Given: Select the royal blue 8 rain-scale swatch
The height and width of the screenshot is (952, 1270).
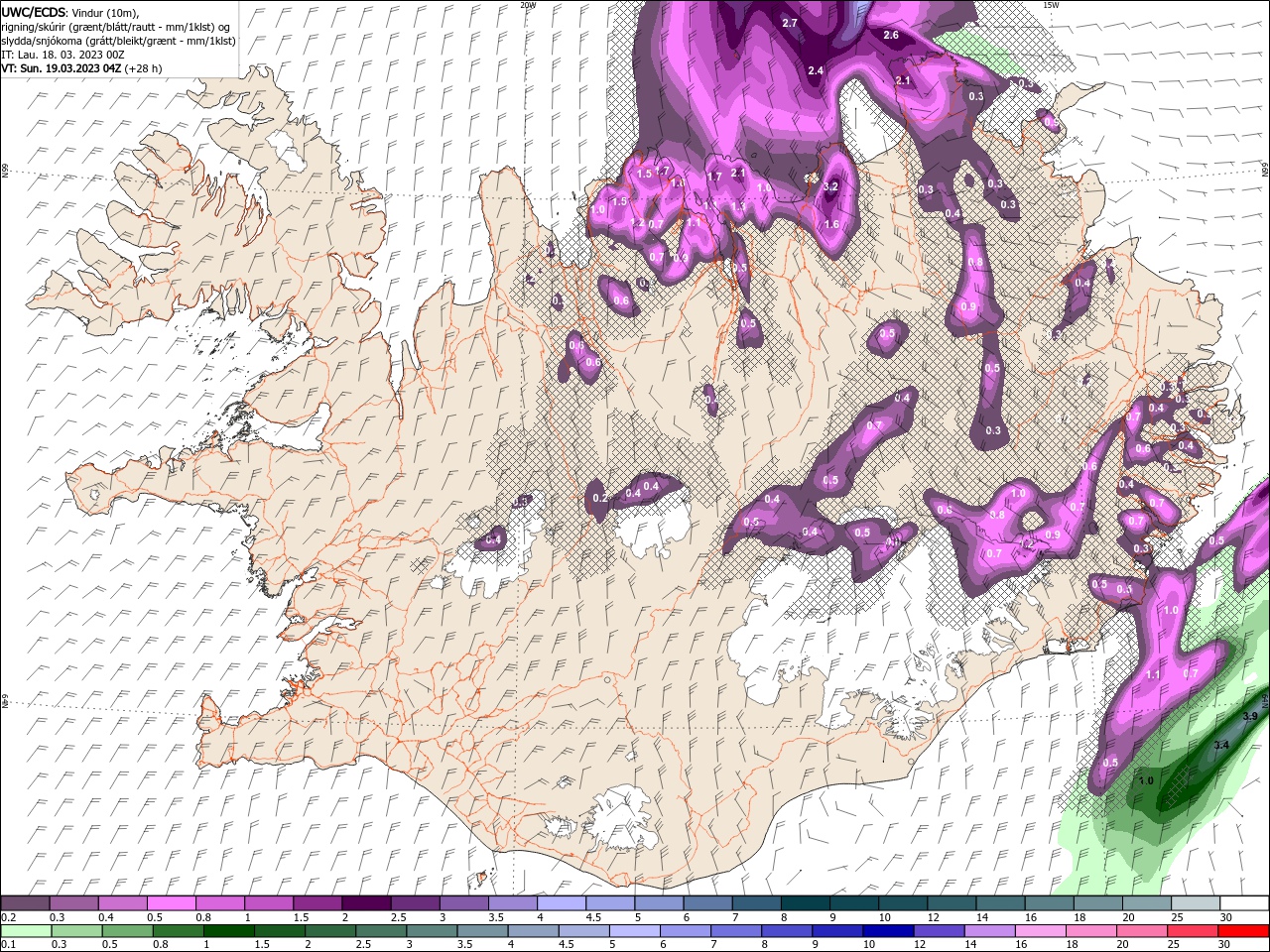Looking at the screenshot, I should [x=786, y=931].
